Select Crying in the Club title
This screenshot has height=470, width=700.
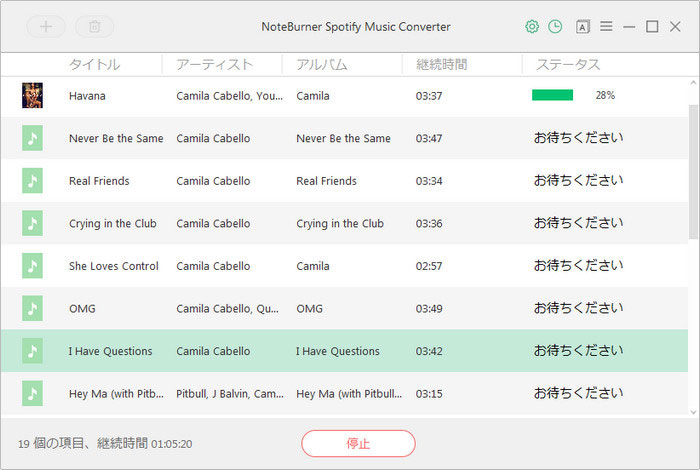[x=112, y=224]
